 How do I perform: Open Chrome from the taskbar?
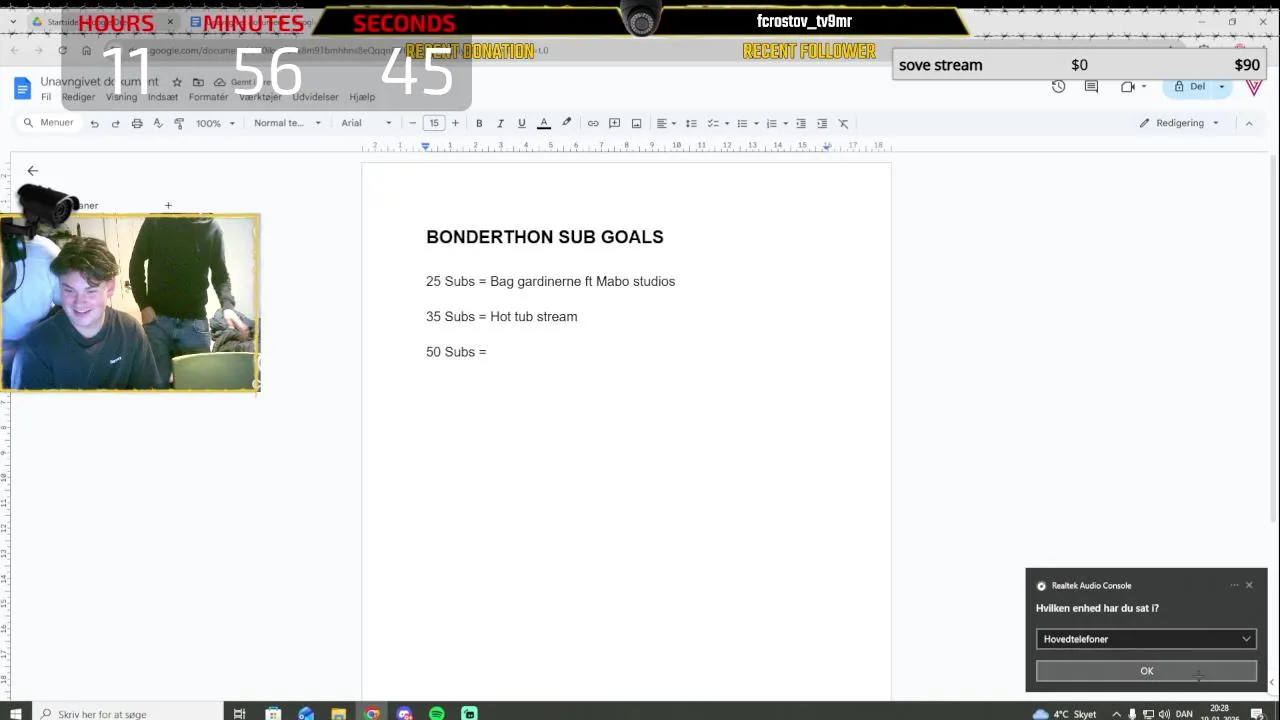click(372, 714)
